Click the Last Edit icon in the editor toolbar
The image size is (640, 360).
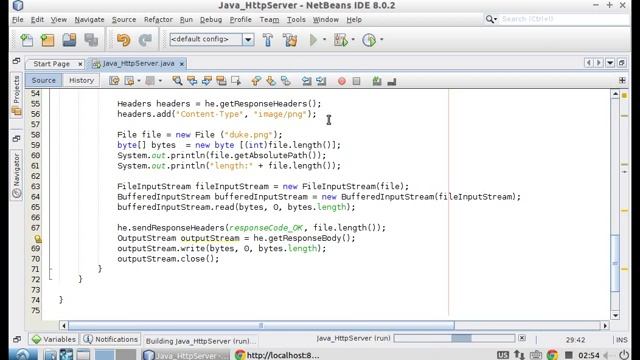tap(114, 81)
